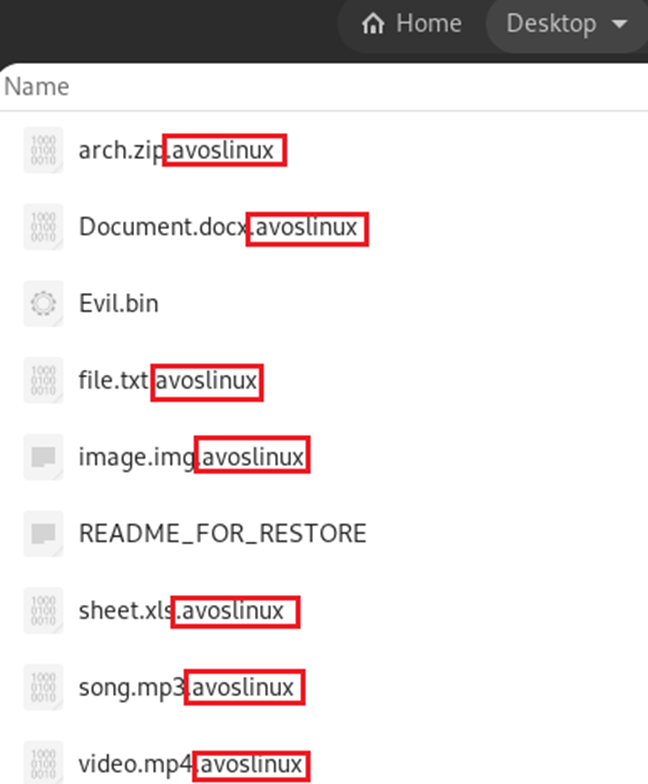The width and height of the screenshot is (648, 784).
Task: Select the song.mp3.avoslinux filename
Action: click(x=188, y=687)
